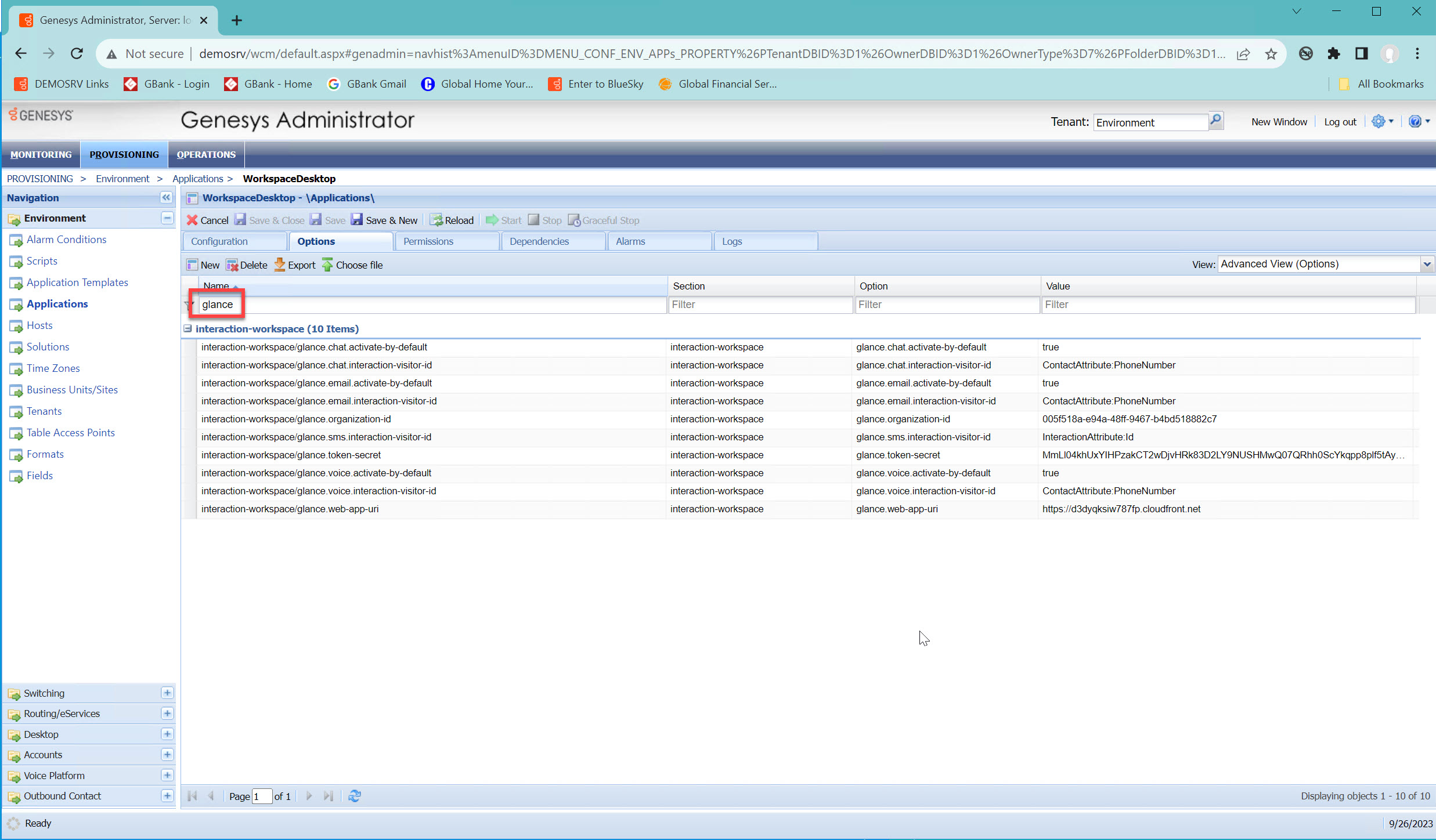Viewport: 1436px width, 840px height.
Task: Switch to the Permissions tab
Action: (x=446, y=241)
